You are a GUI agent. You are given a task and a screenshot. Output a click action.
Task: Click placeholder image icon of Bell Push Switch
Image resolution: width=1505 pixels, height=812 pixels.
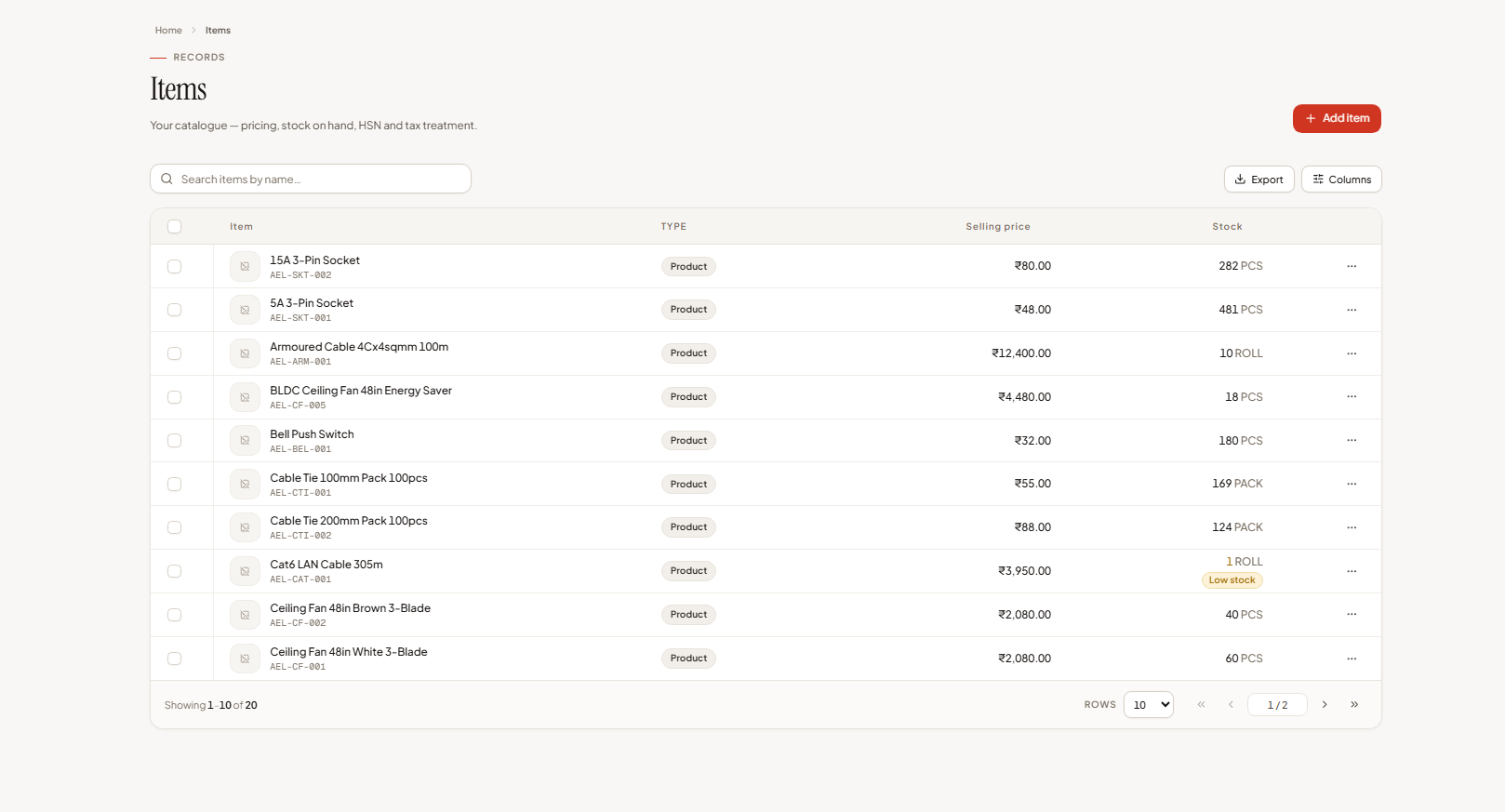(245, 441)
